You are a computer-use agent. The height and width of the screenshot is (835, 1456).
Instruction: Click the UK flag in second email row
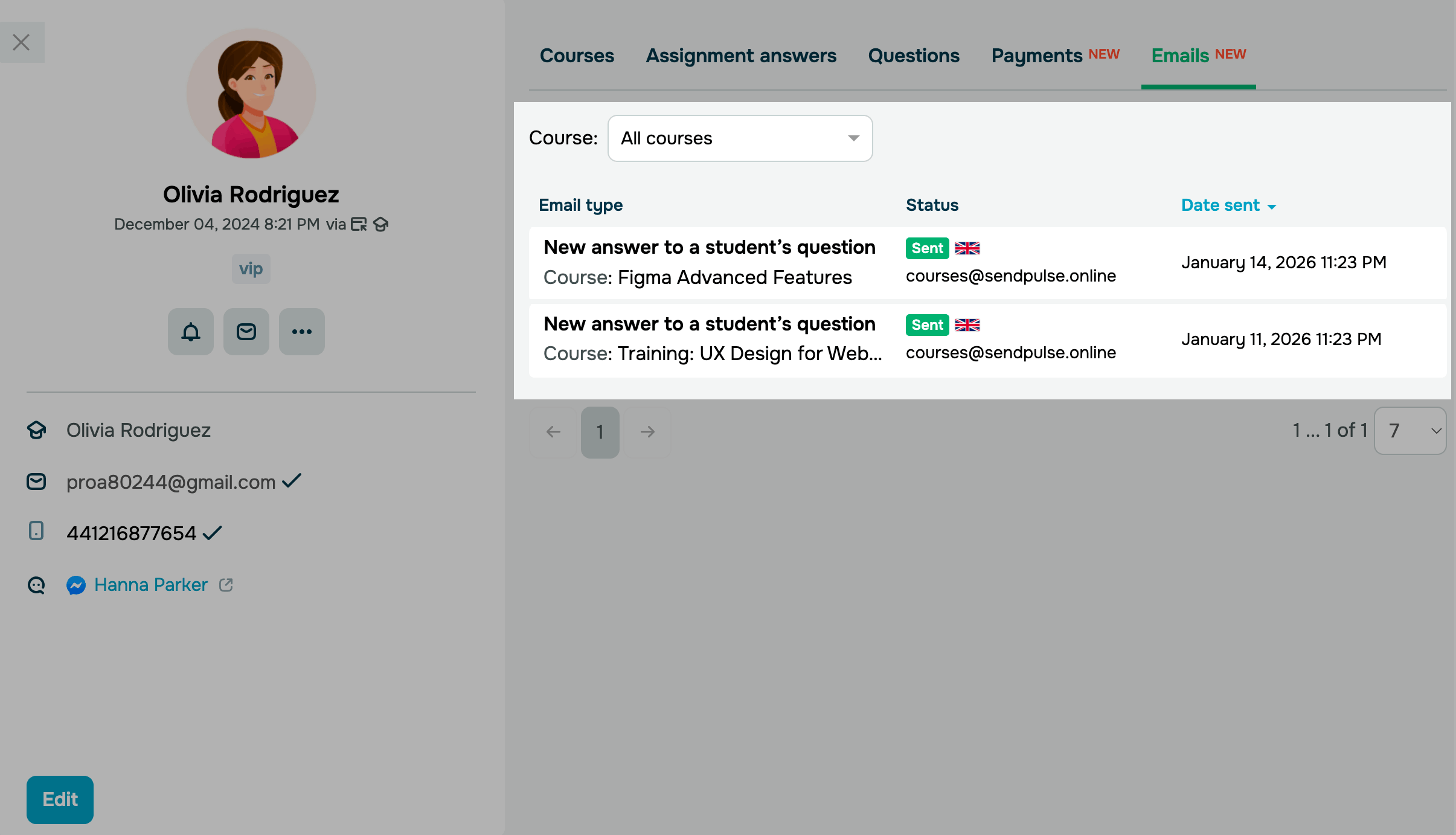pyautogui.click(x=967, y=325)
